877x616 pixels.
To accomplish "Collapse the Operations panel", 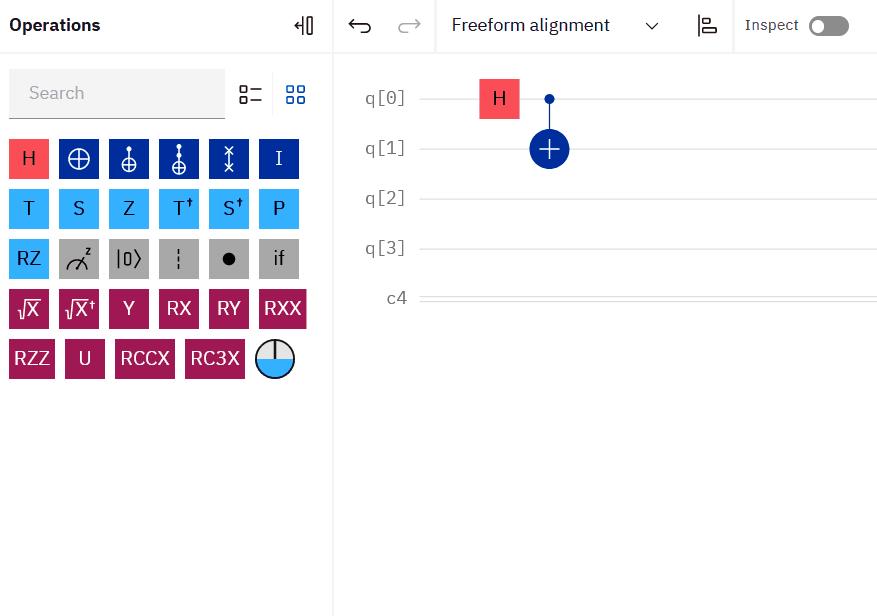I will tap(304, 26).
